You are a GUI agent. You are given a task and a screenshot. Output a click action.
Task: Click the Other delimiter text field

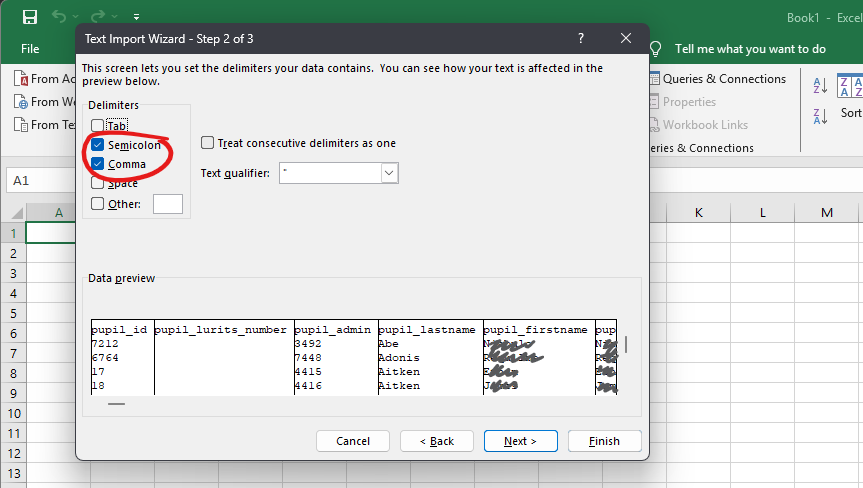(x=167, y=204)
